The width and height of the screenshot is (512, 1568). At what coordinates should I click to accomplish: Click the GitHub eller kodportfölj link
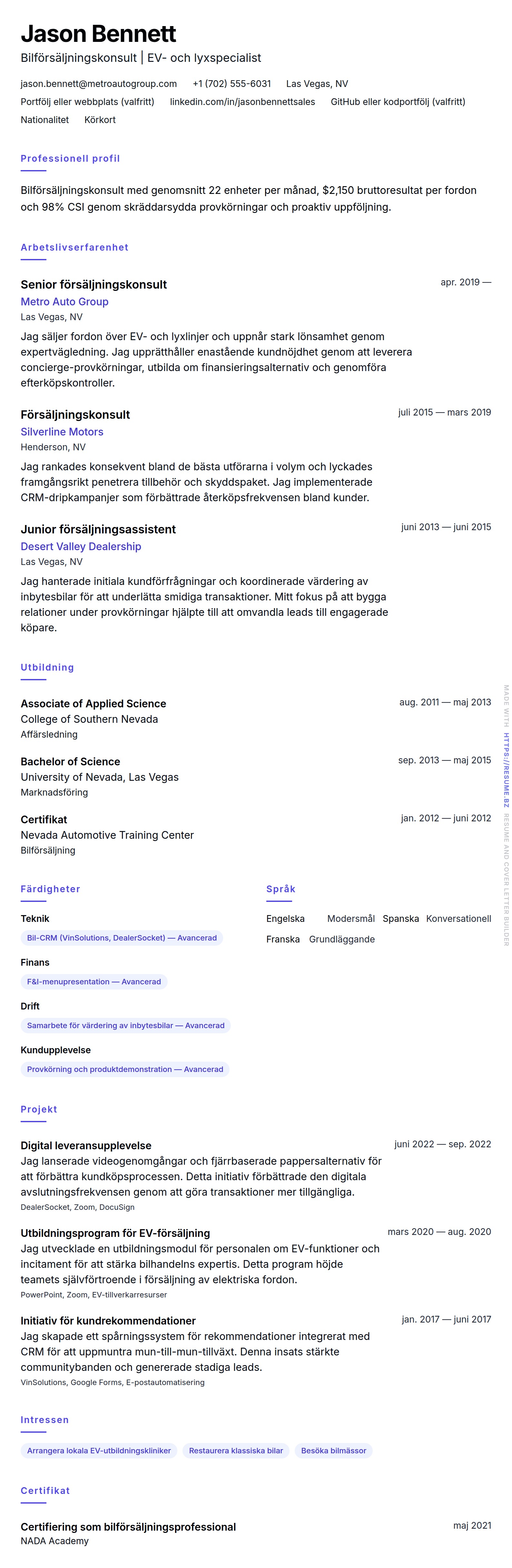(x=398, y=102)
